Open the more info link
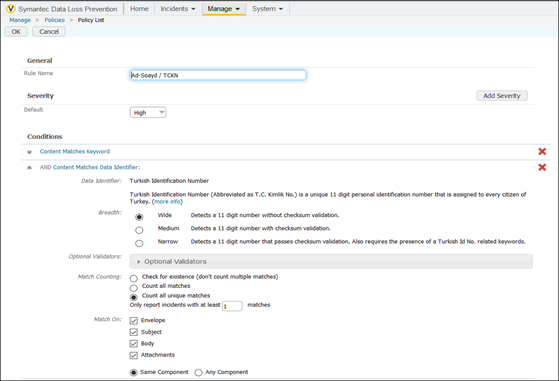 167,202
